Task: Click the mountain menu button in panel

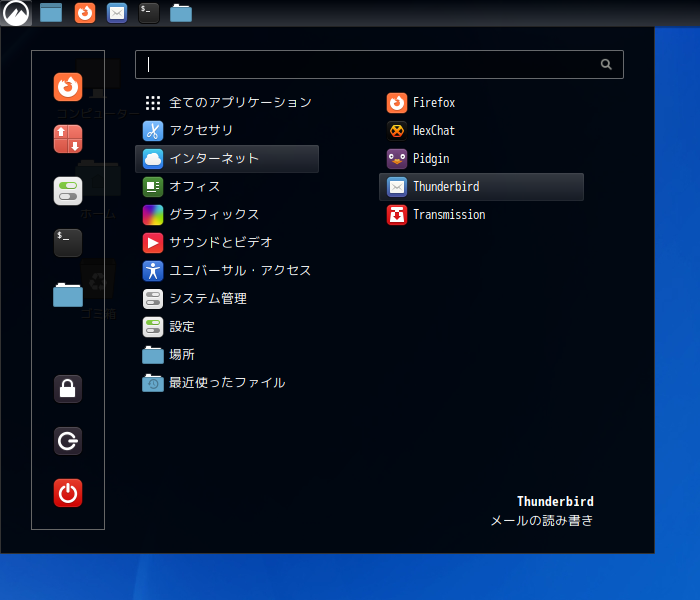Action: pyautogui.click(x=16, y=13)
